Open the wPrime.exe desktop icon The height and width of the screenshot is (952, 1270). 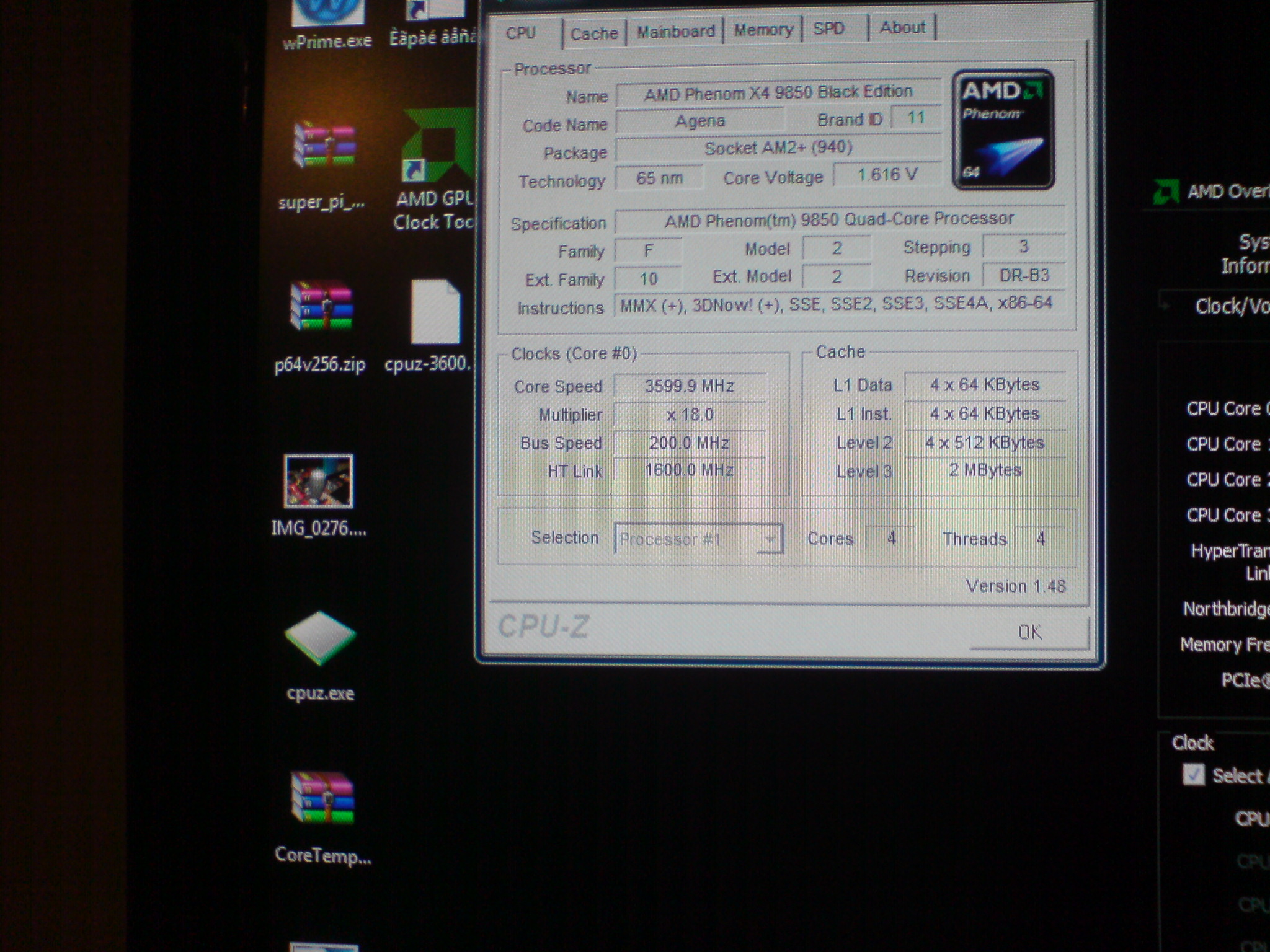(327, 22)
